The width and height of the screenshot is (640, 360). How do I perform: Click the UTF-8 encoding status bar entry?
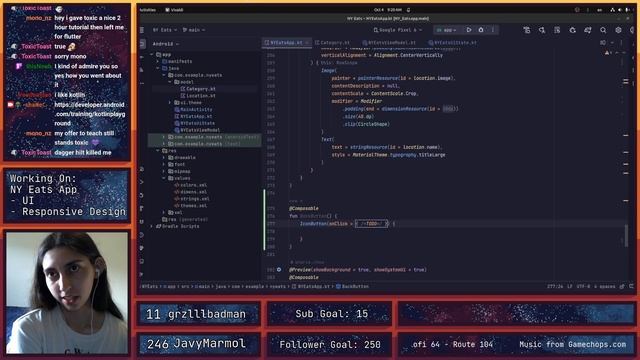(583, 287)
